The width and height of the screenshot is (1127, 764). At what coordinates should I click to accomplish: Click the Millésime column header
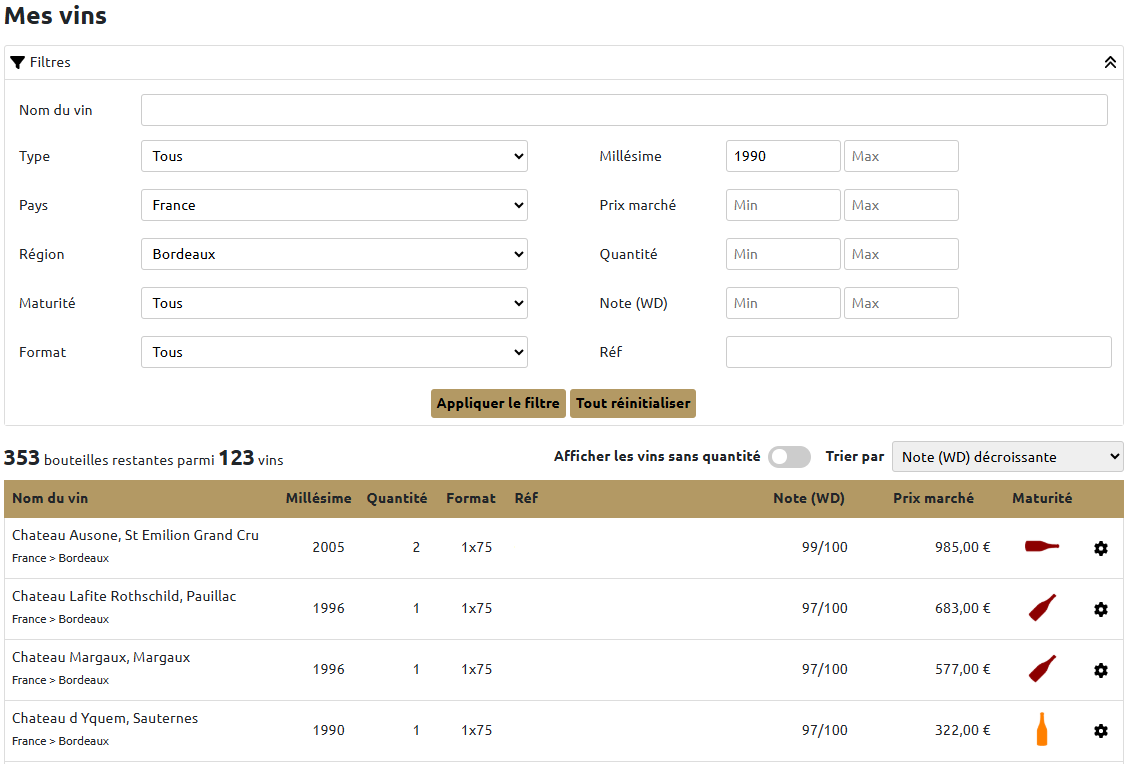[318, 498]
